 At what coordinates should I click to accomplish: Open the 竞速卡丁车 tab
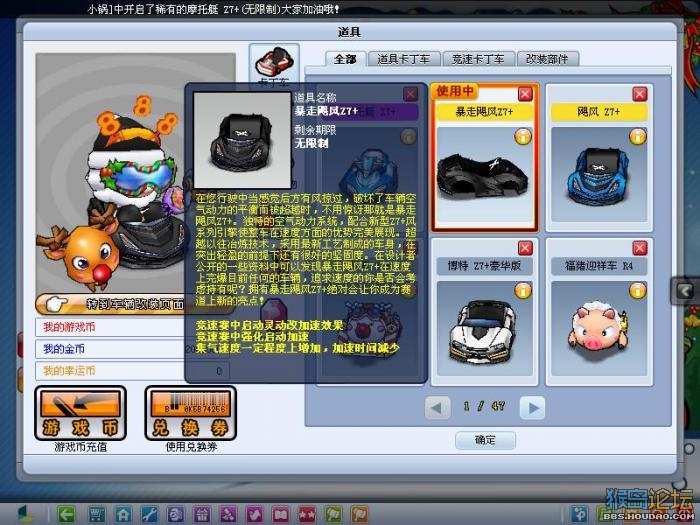coord(478,59)
